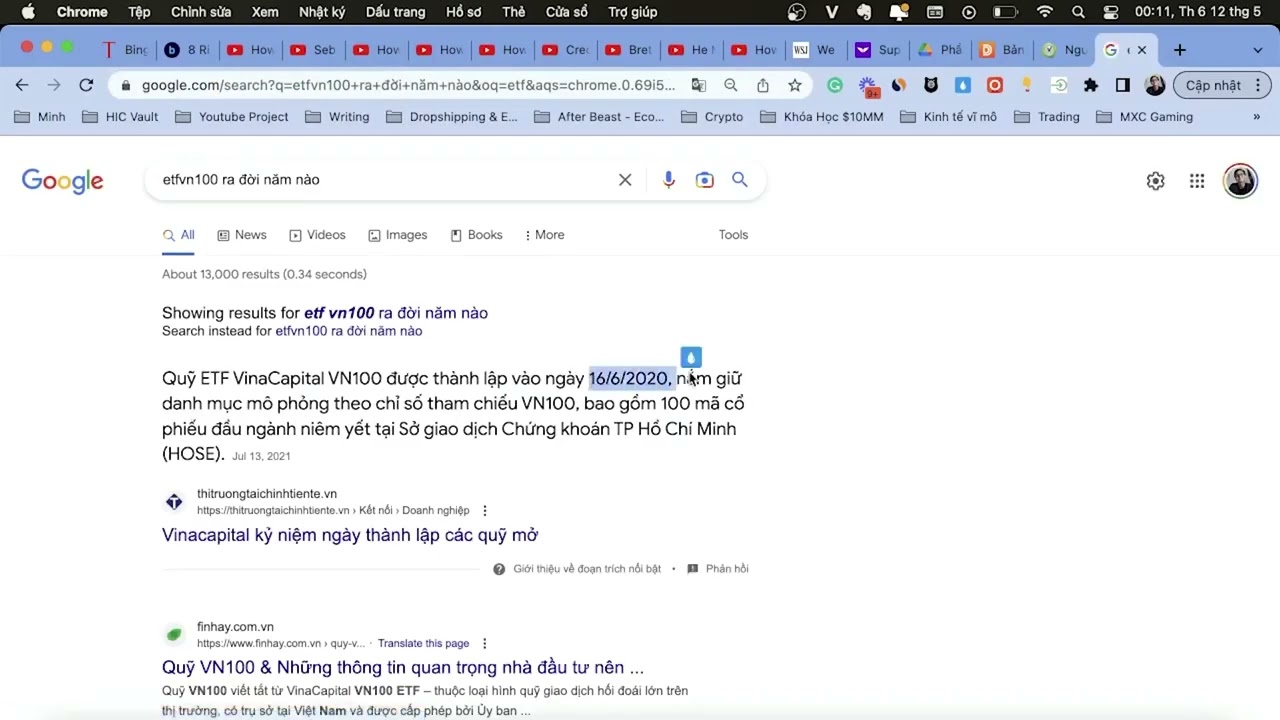1280x720 pixels.
Task: Open options for thitruongtaichinhtiente.vn result
Action: pyautogui.click(x=485, y=510)
